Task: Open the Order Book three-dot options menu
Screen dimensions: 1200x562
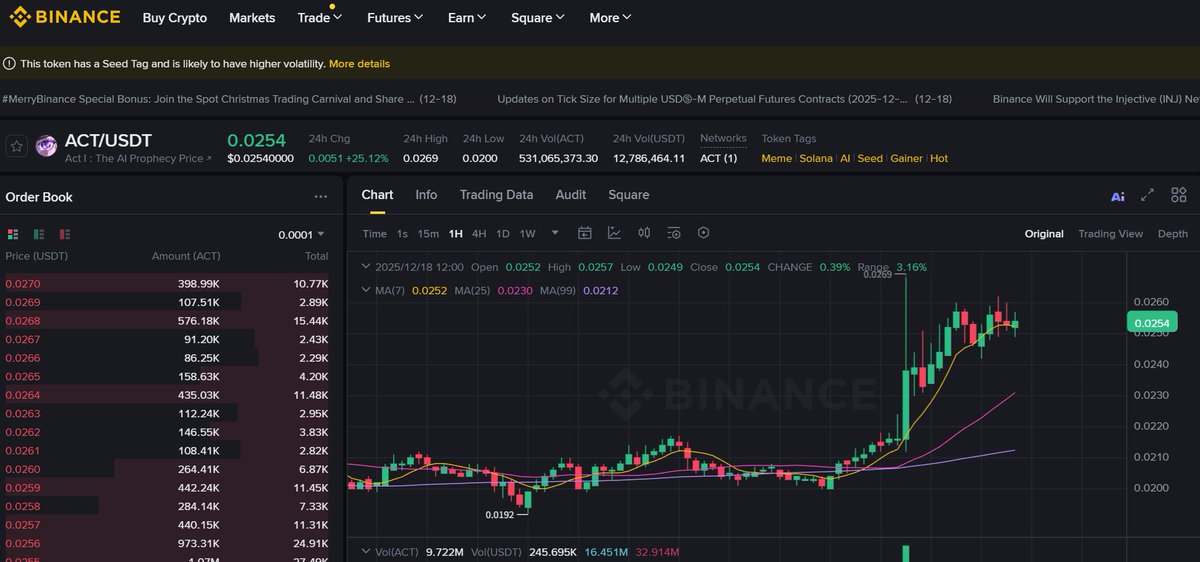Action: 320,197
